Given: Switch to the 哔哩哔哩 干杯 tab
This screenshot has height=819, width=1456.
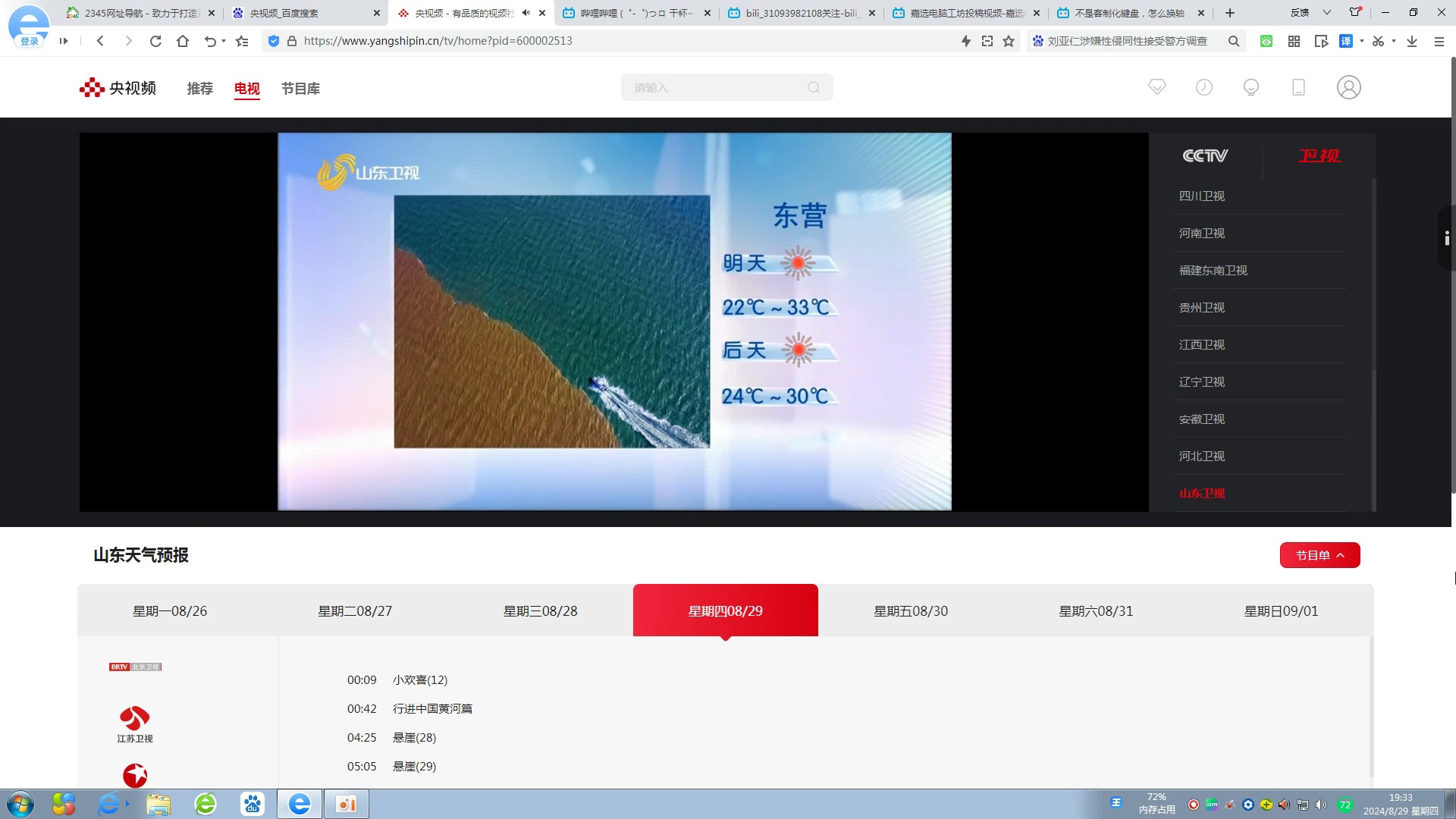Looking at the screenshot, I should coord(636,13).
